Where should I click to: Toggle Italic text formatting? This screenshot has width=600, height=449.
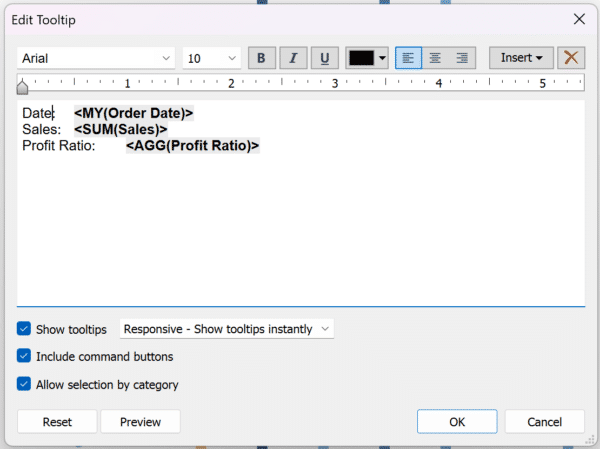293,58
